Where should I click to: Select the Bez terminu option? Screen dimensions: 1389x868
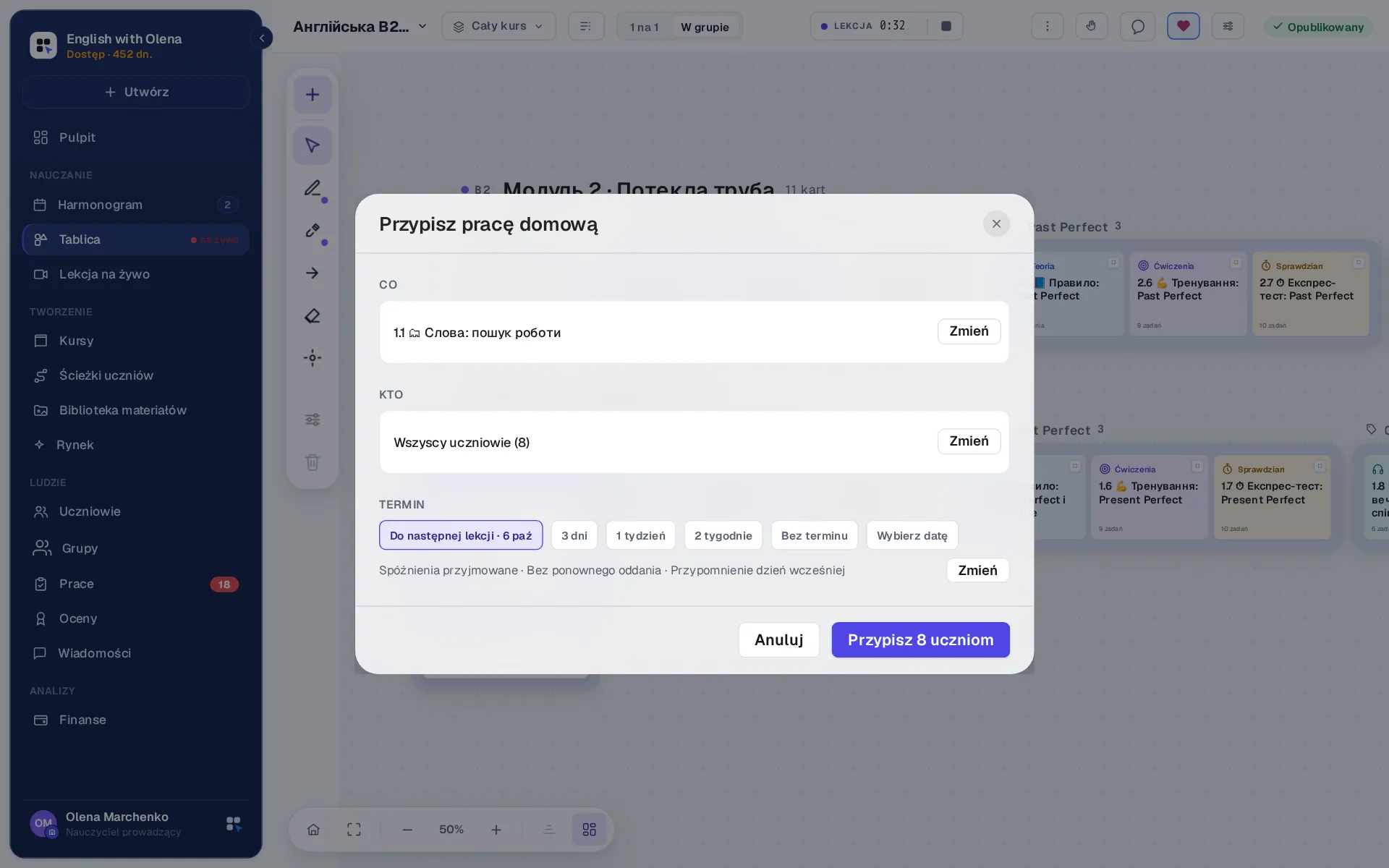pos(815,535)
